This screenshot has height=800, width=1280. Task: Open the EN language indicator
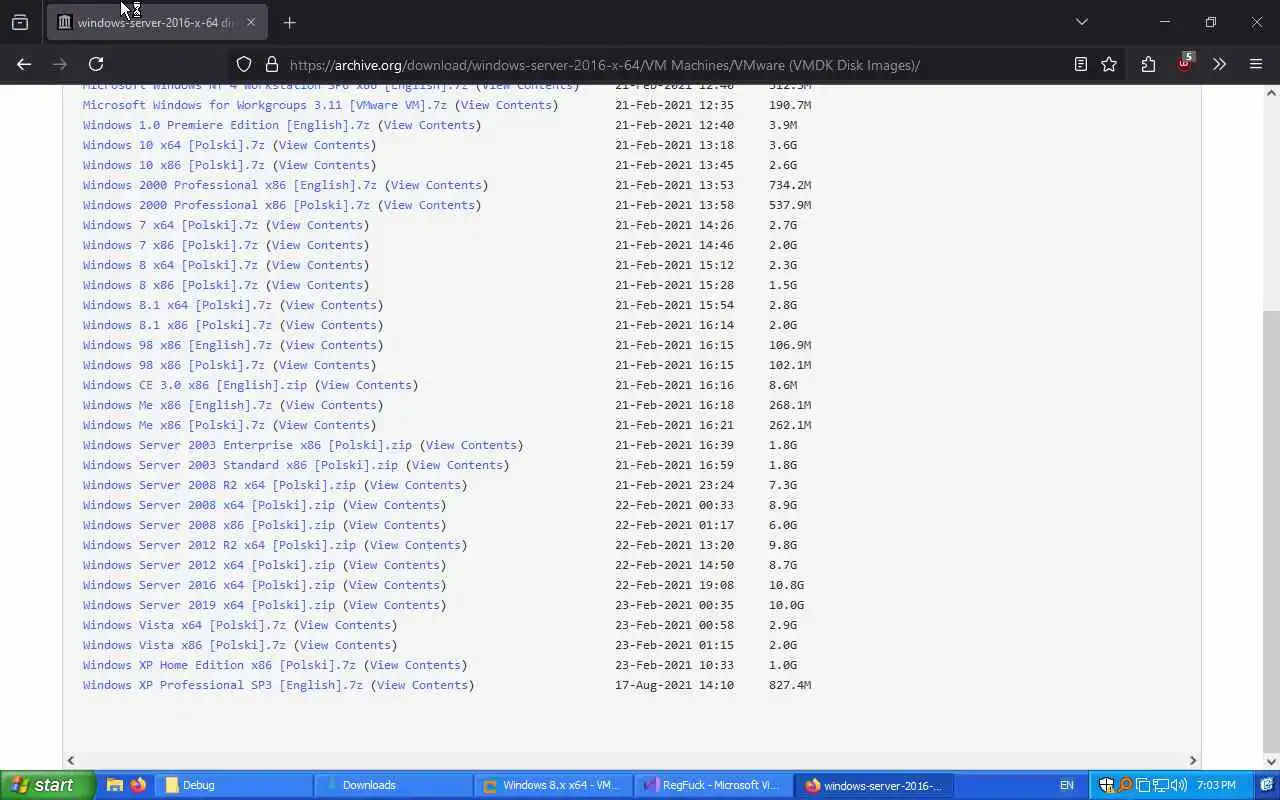pos(1067,785)
